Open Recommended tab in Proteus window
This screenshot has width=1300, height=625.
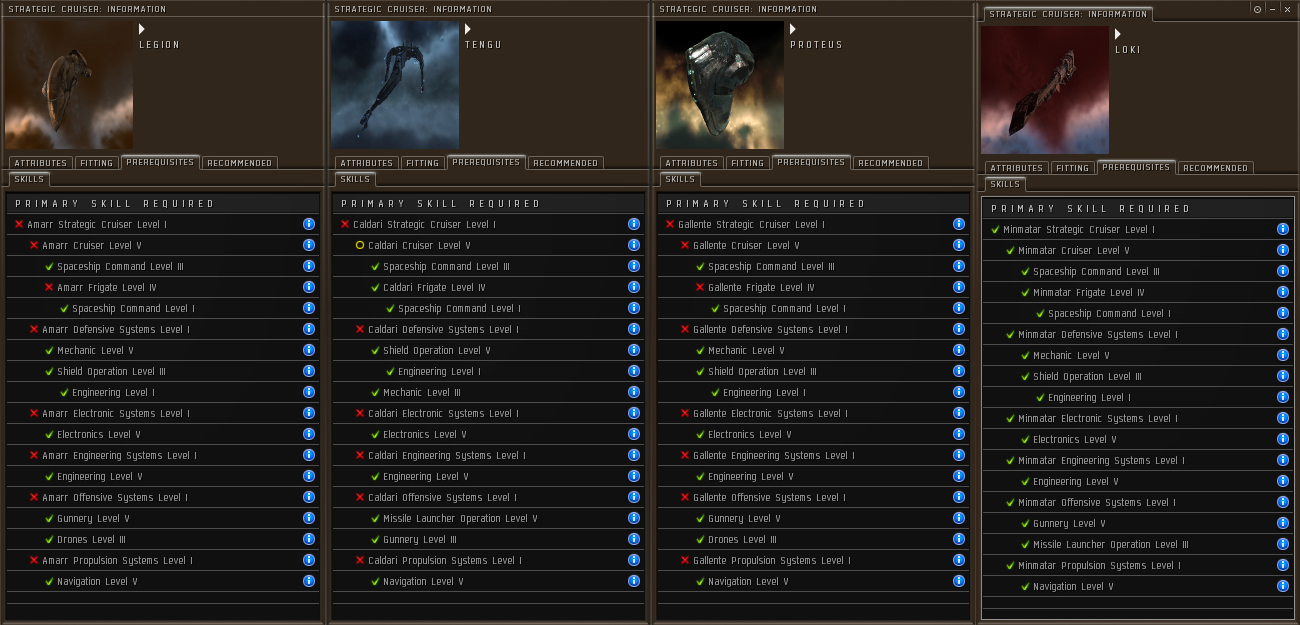pos(890,163)
